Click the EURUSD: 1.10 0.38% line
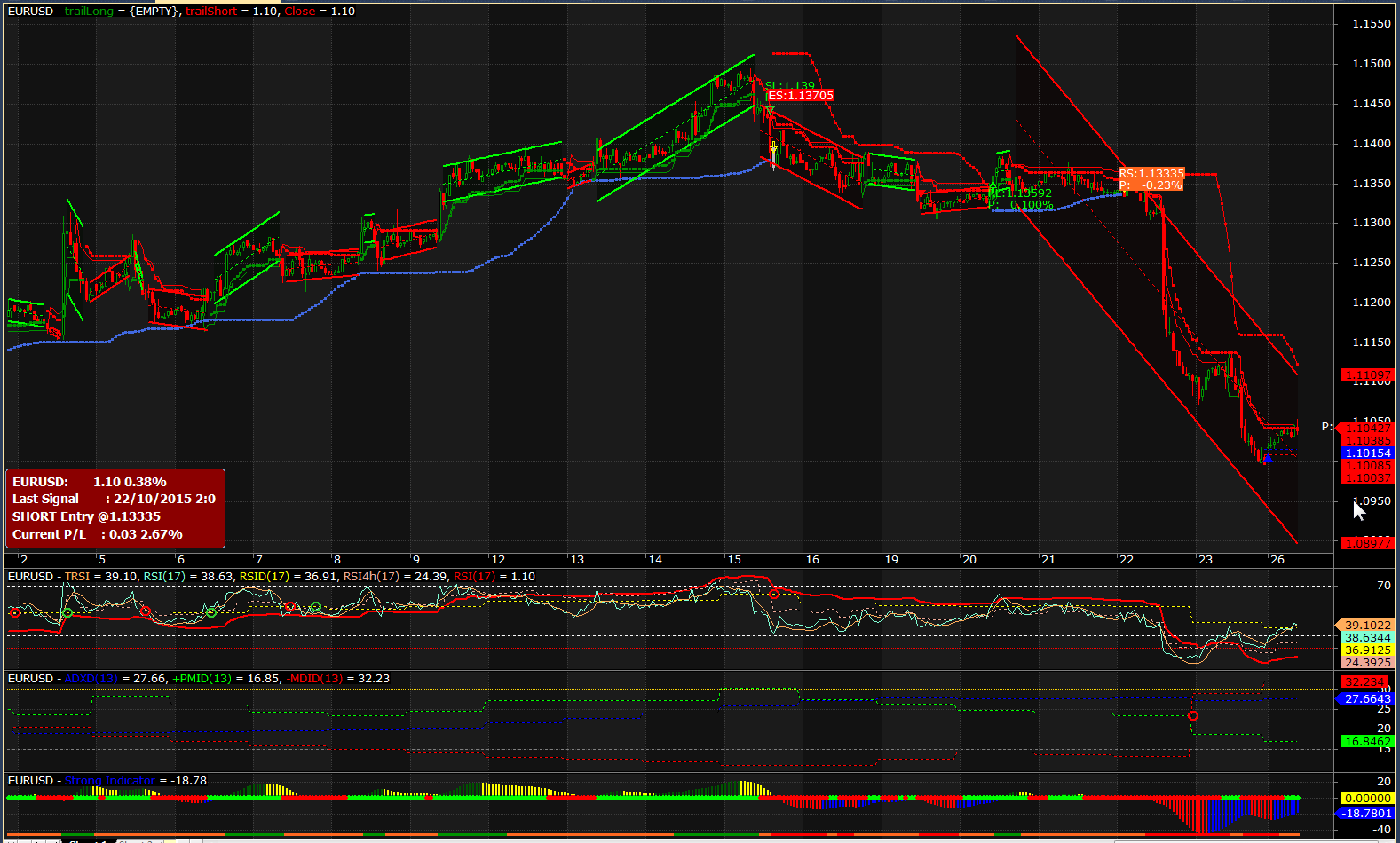The height and width of the screenshot is (843, 1400). coord(90,482)
